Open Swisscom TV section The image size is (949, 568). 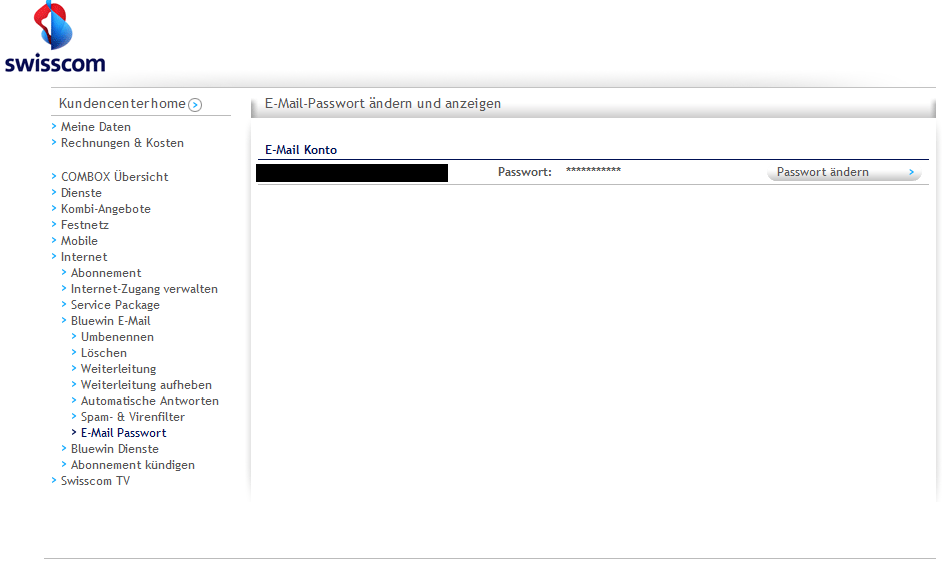95,481
